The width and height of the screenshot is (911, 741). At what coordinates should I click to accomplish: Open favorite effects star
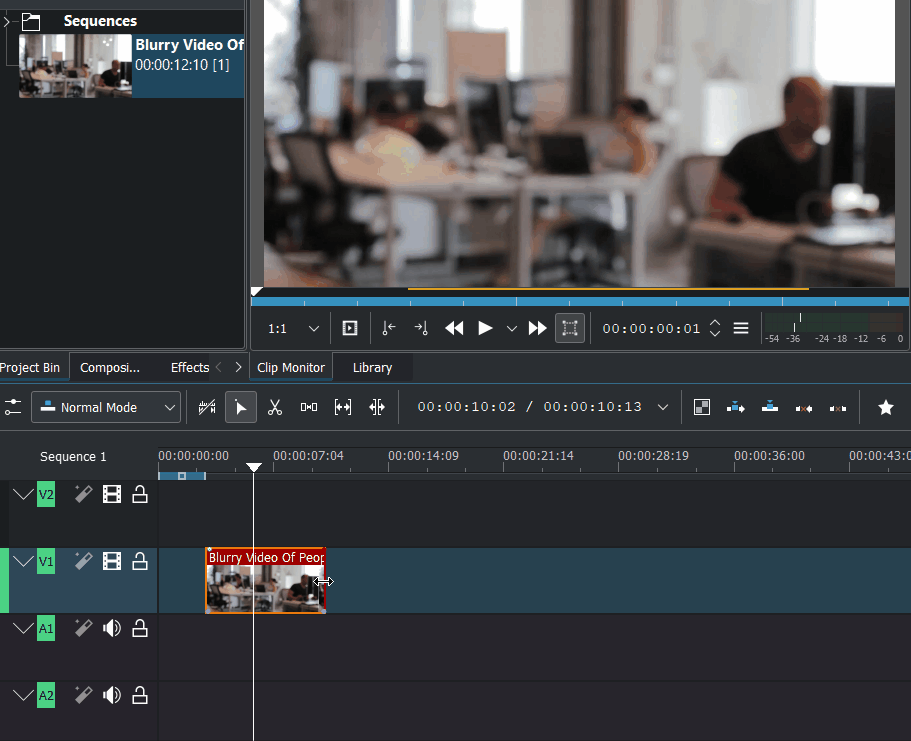[885, 407]
